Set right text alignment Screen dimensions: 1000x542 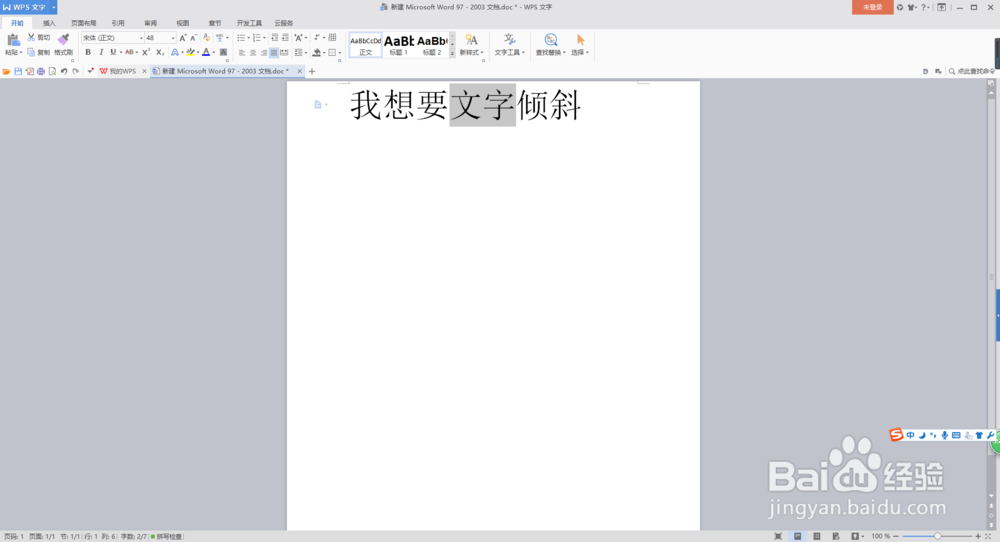click(263, 52)
